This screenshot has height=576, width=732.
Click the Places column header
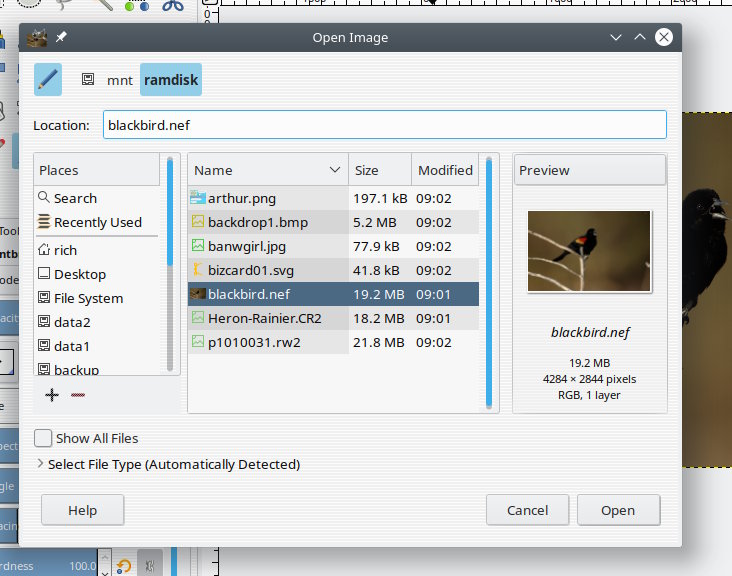(97, 170)
